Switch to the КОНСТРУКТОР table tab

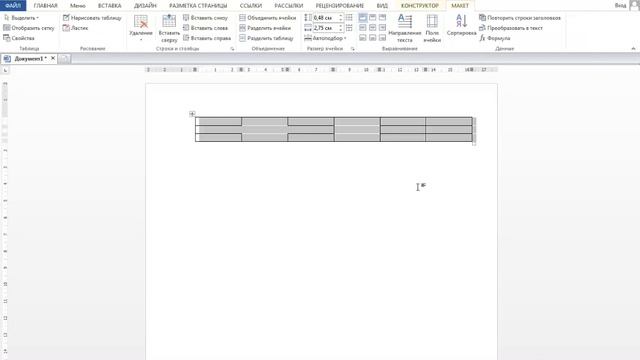pyautogui.click(x=420, y=6)
